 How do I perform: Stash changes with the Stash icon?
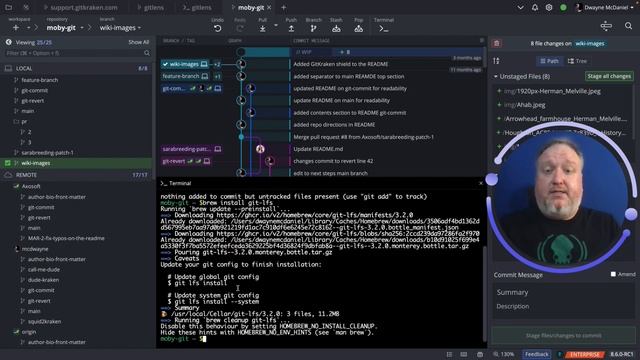coord(336,29)
